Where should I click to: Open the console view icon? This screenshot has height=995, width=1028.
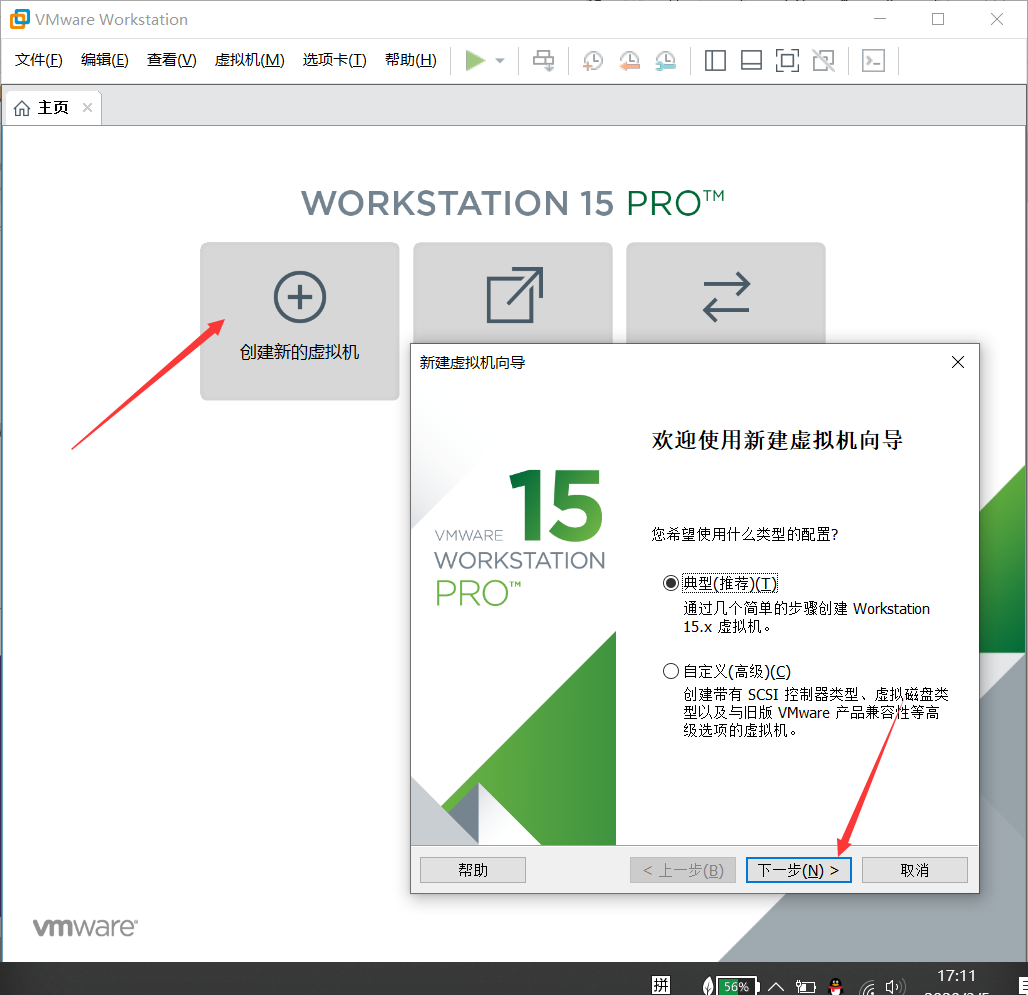click(x=873, y=60)
